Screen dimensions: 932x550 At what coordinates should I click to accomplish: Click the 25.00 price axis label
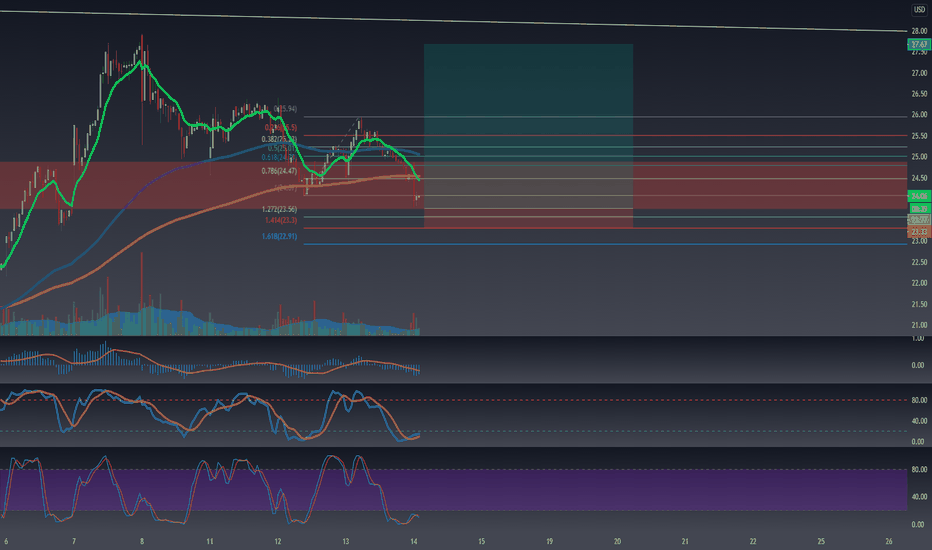[x=919, y=157]
